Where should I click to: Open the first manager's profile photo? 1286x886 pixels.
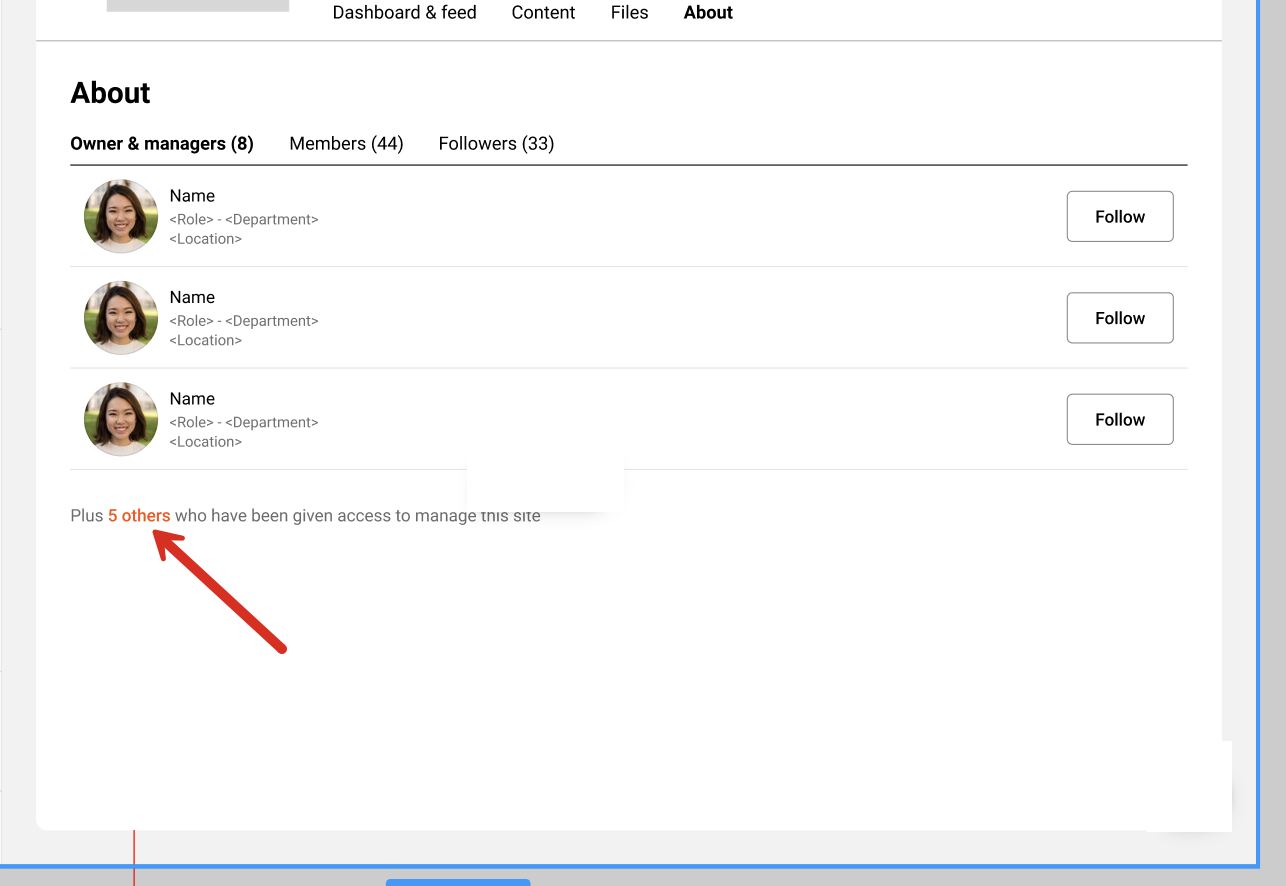(x=121, y=216)
